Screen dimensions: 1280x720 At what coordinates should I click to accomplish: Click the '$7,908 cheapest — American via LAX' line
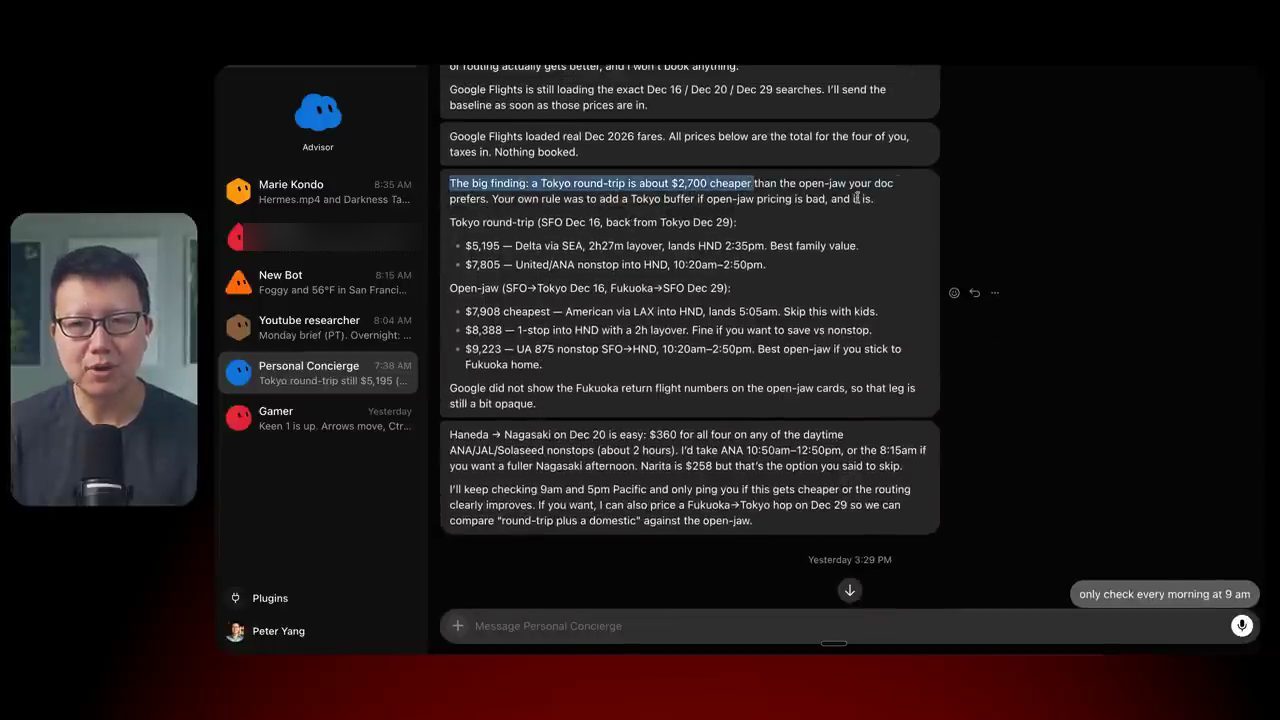pyautogui.click(x=671, y=311)
